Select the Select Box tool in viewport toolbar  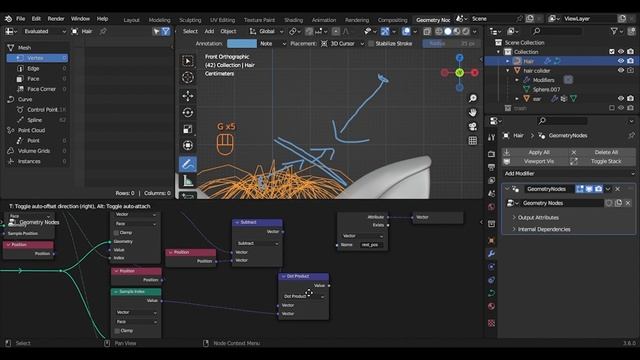[x=188, y=61]
